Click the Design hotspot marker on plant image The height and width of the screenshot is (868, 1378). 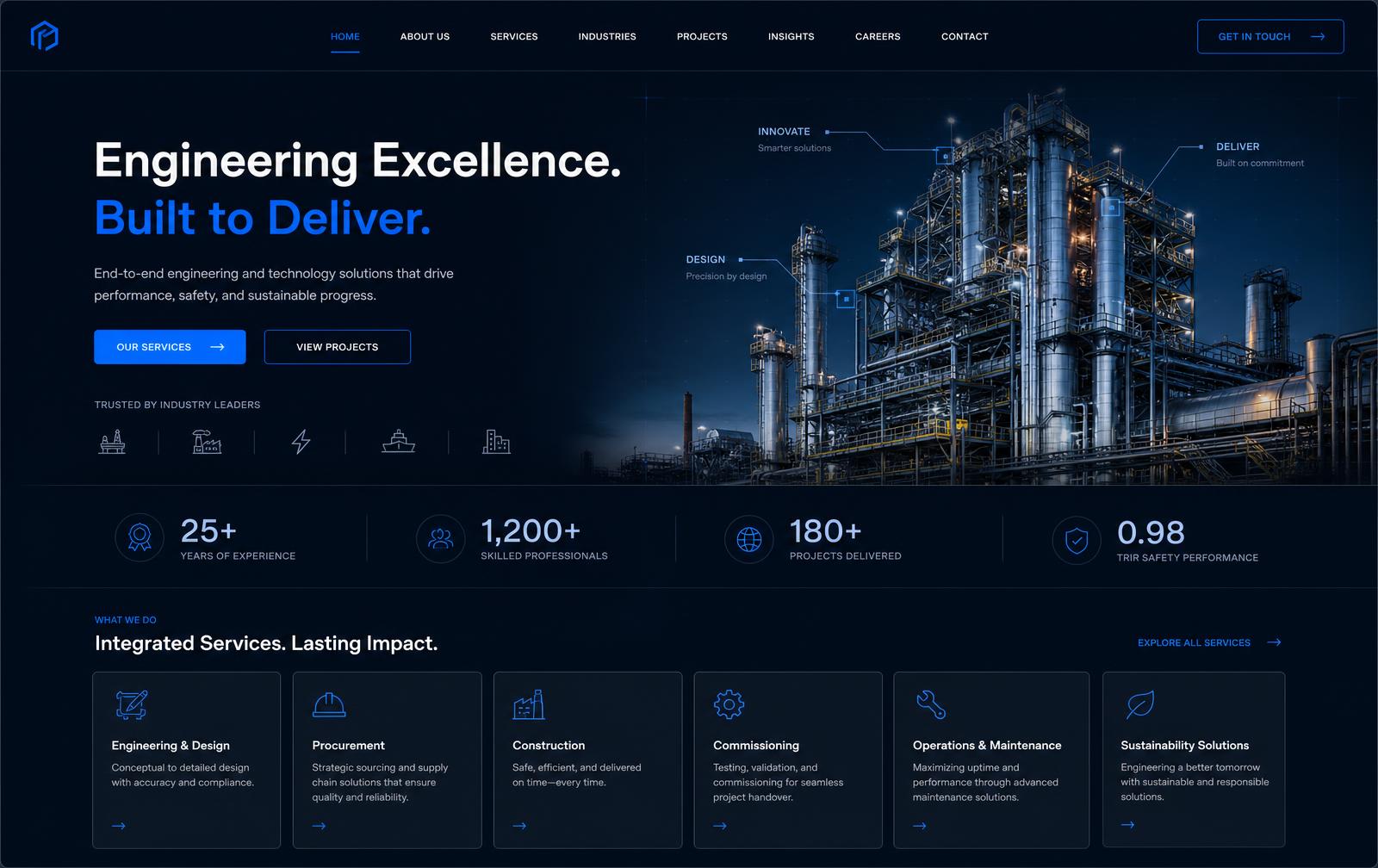coord(846,299)
